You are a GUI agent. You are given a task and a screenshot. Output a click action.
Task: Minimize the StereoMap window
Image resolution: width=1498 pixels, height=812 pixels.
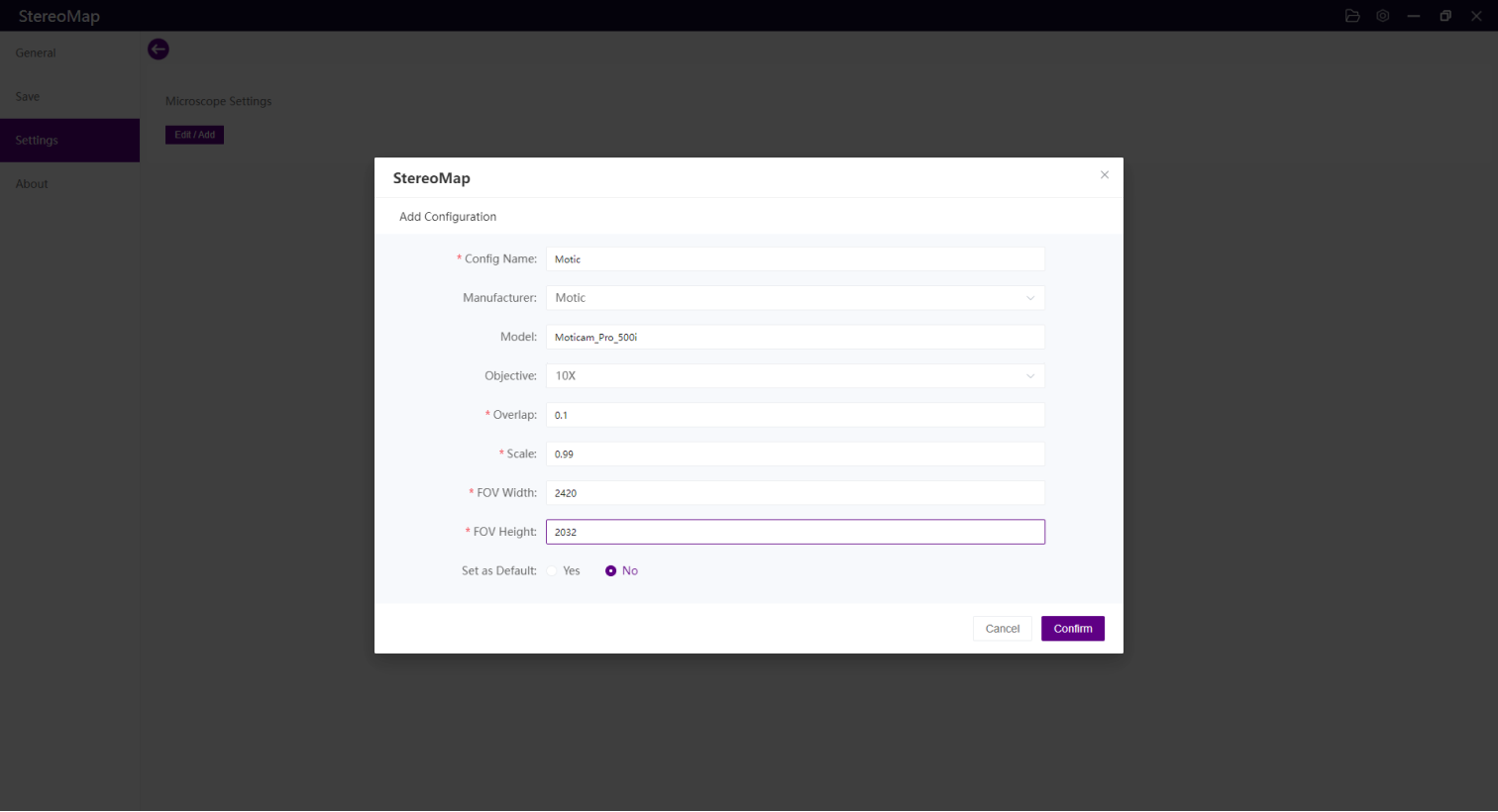click(1414, 16)
